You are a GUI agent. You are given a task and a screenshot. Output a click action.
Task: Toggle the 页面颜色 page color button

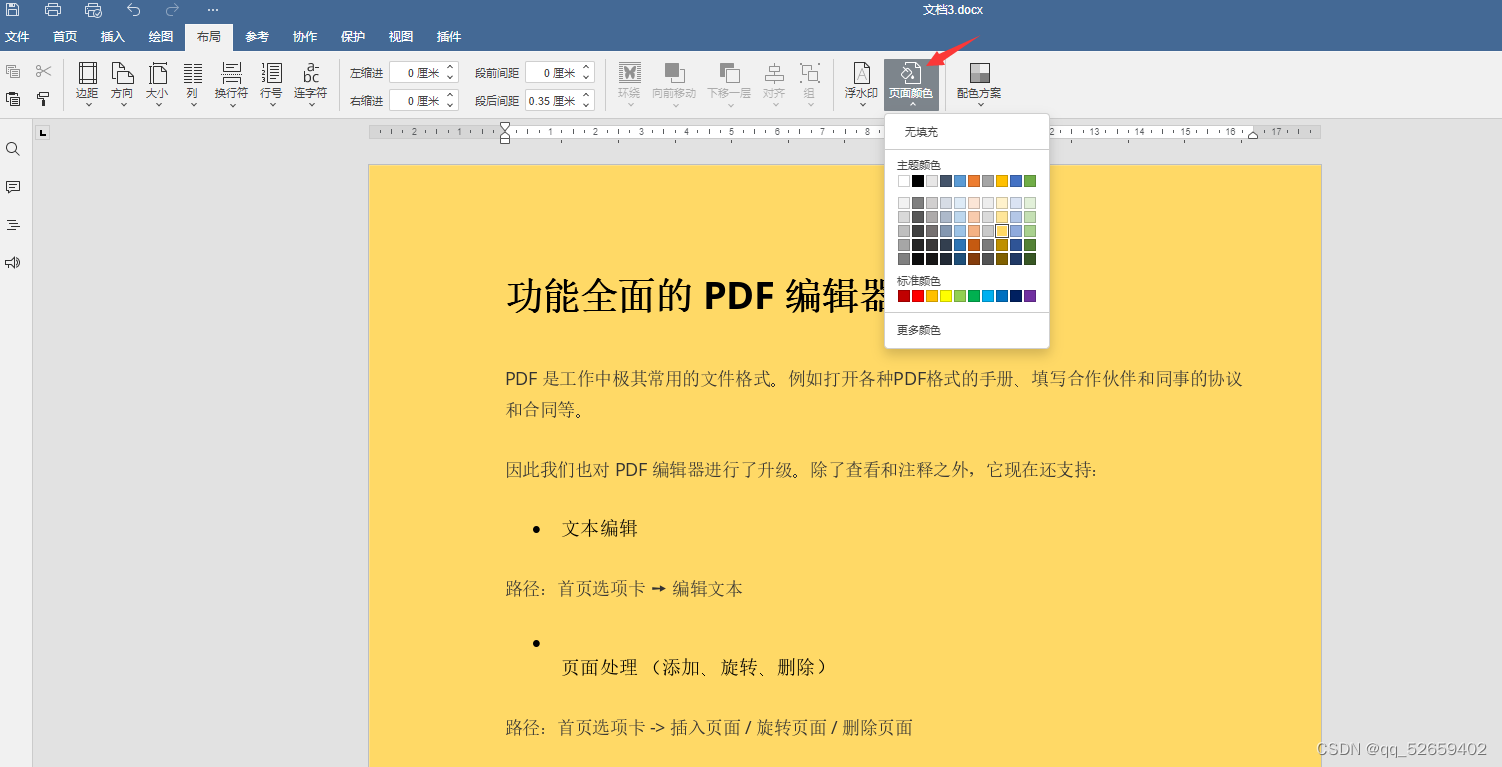911,83
